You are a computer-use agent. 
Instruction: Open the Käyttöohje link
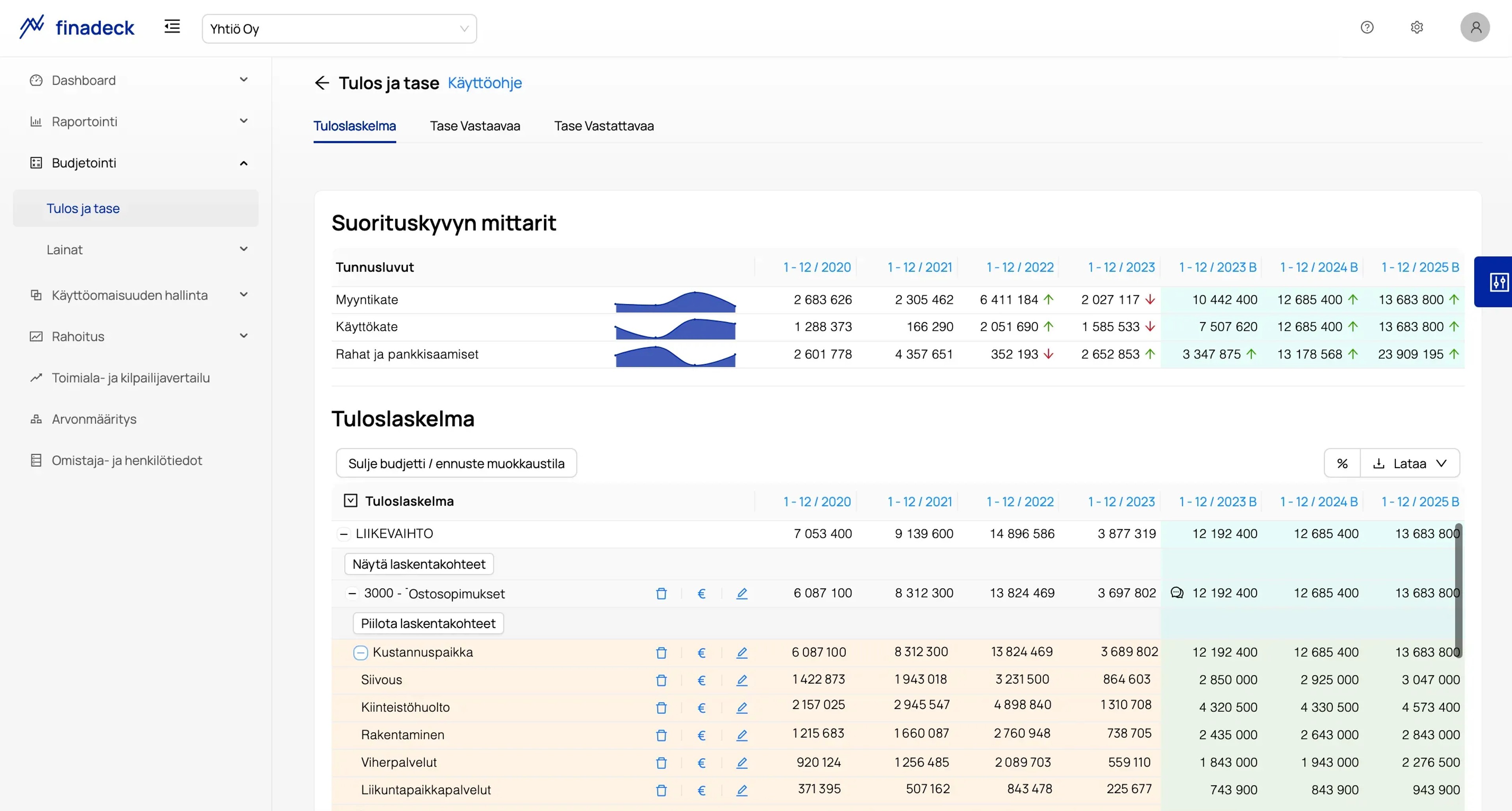[485, 83]
